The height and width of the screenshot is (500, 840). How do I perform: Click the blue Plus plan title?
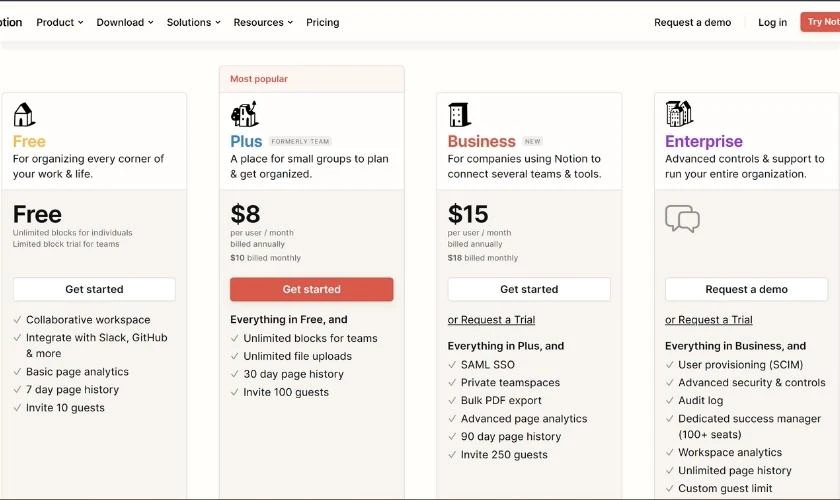246,141
